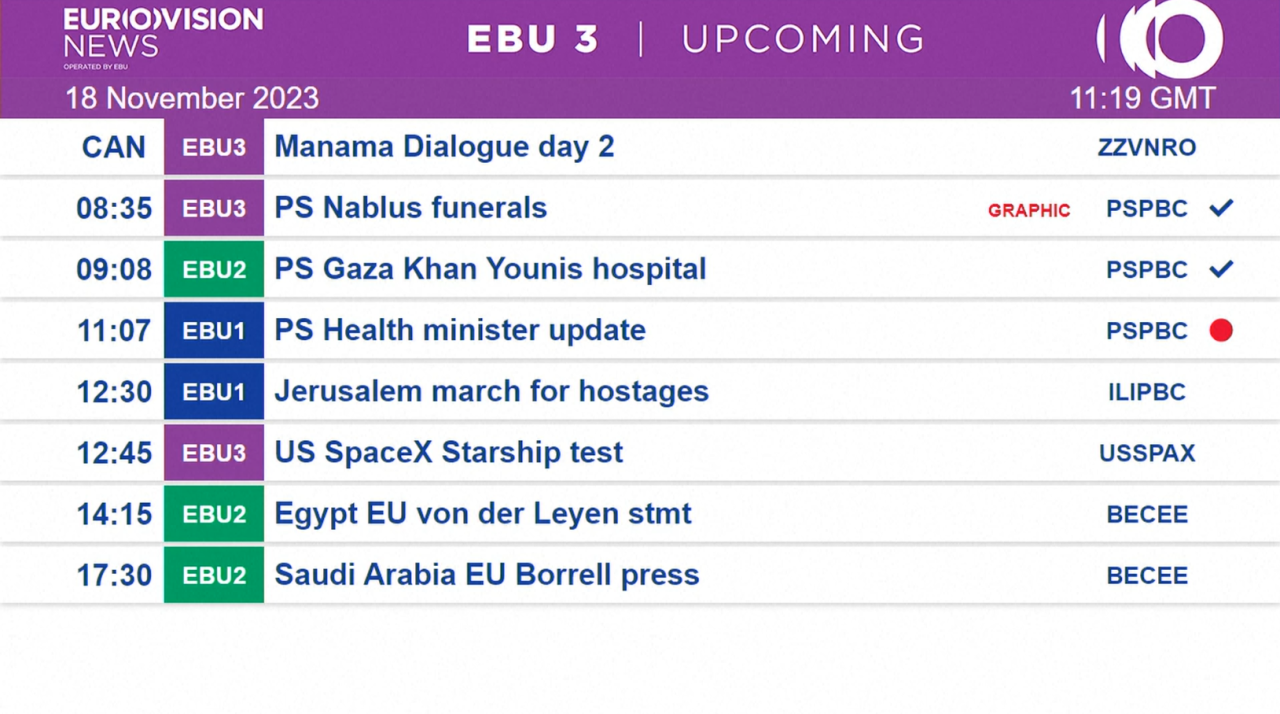Click the blue EBU1 badge at 11:07
The width and height of the screenshot is (1280, 714).
214,330
